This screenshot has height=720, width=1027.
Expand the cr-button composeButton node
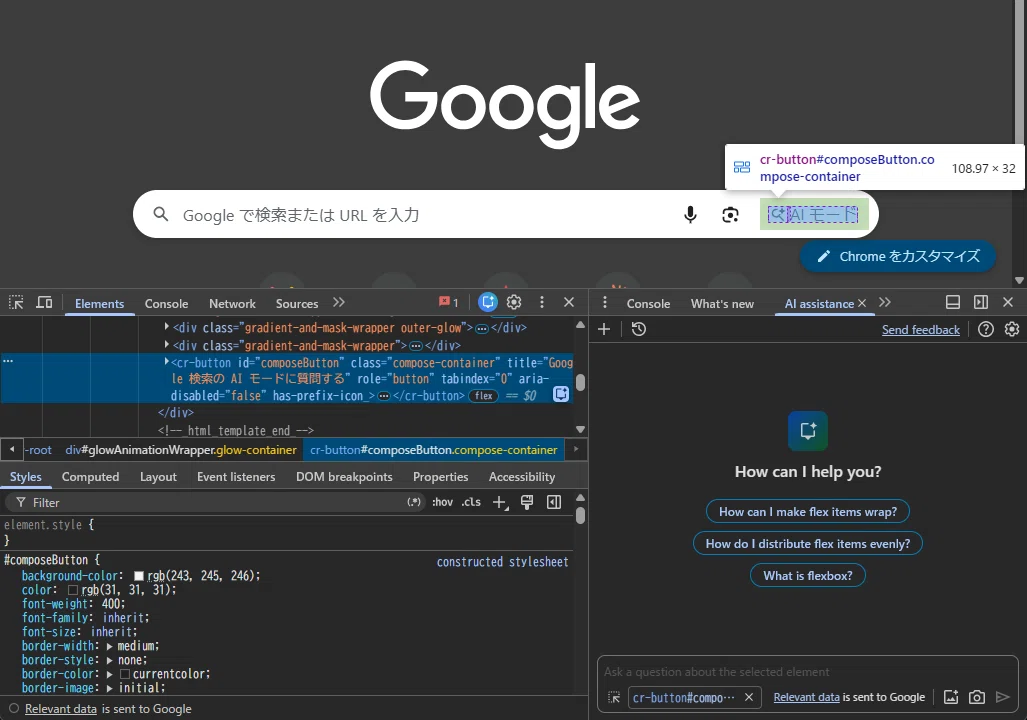[166, 361]
